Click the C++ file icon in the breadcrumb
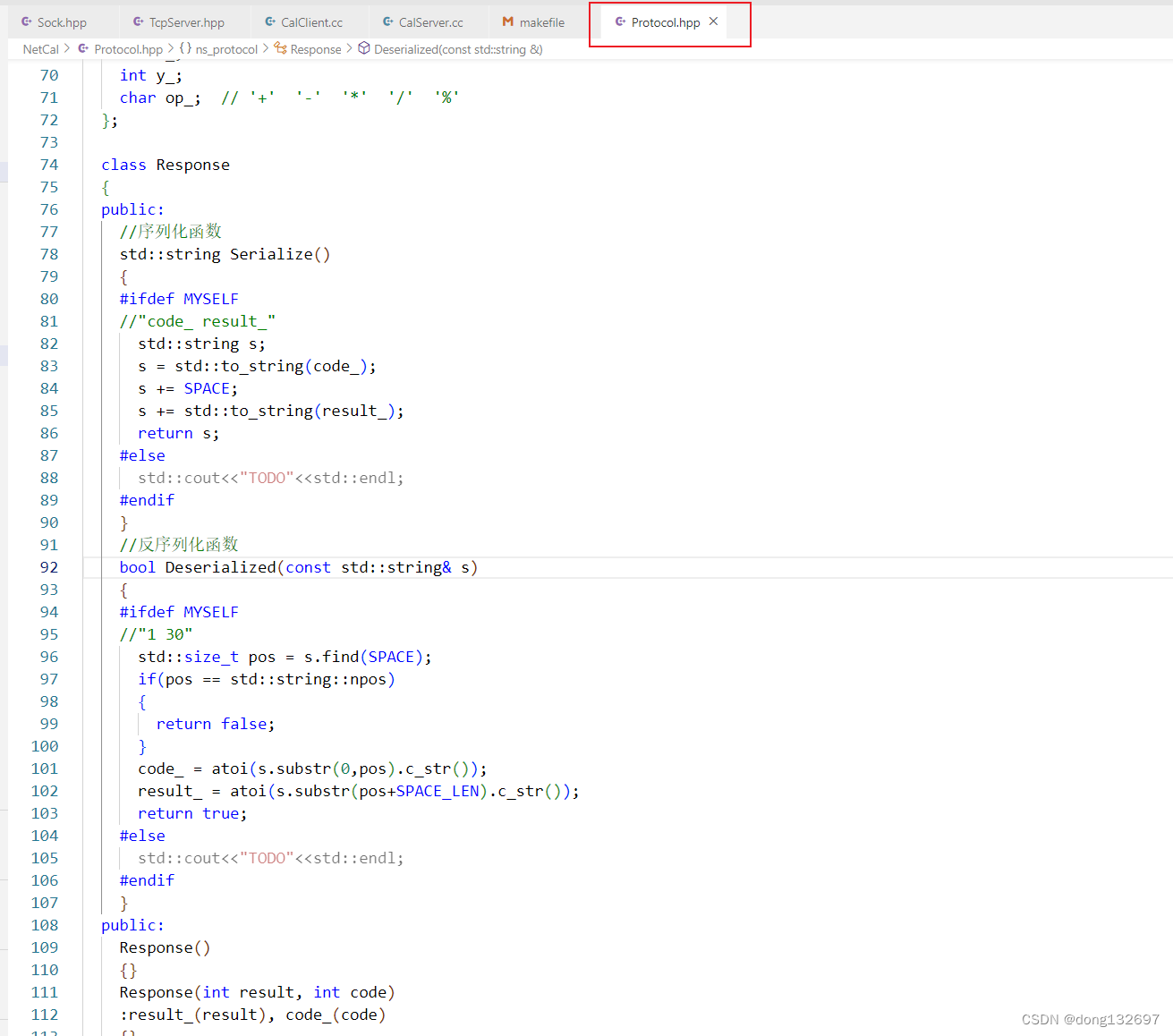This screenshot has height=1036, width=1173. click(x=83, y=48)
